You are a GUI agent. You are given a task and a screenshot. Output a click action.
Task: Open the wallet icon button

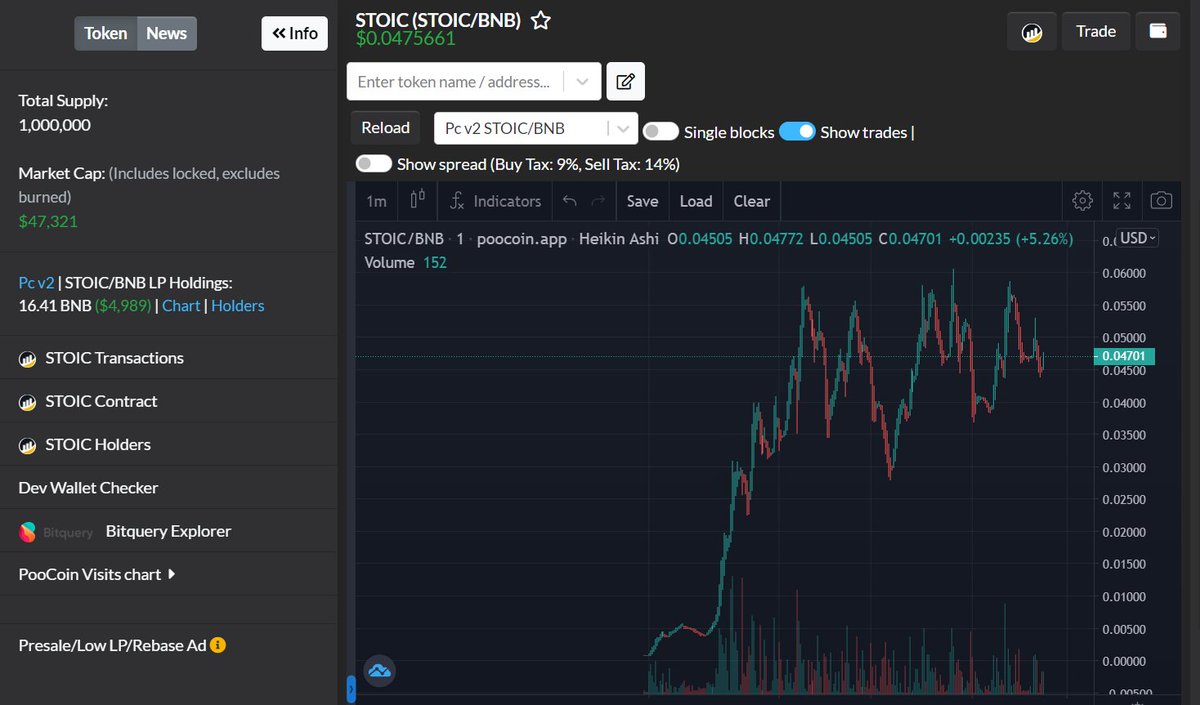coord(1159,31)
